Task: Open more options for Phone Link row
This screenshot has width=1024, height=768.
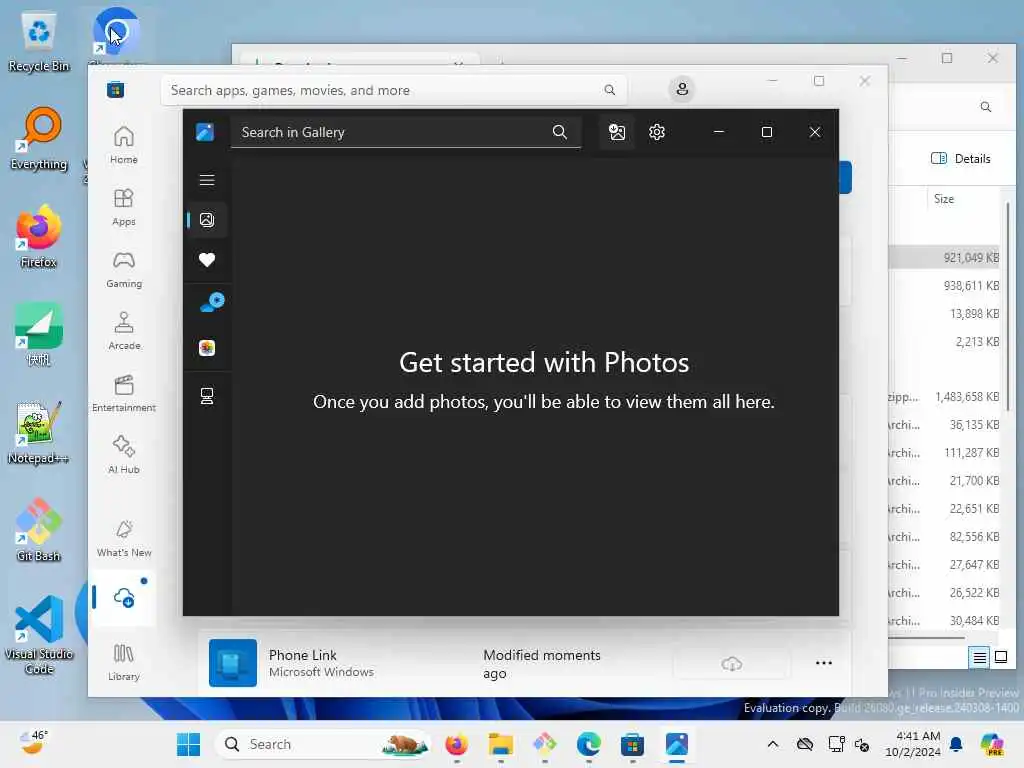Action: pos(824,664)
